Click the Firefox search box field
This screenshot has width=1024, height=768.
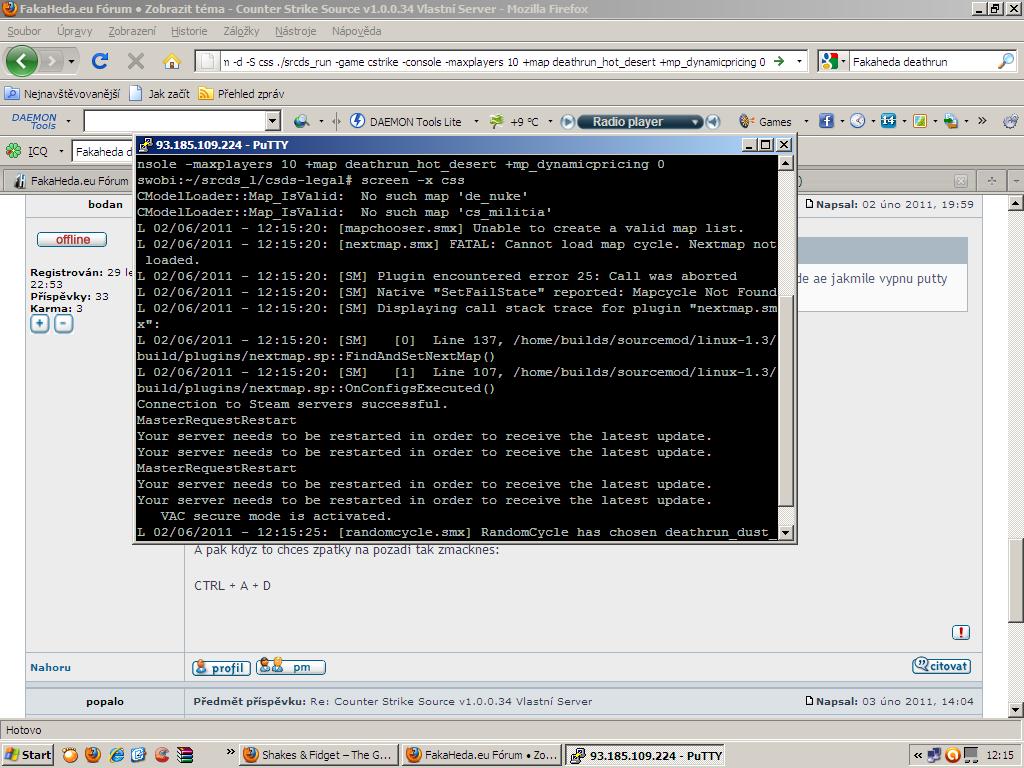923,62
